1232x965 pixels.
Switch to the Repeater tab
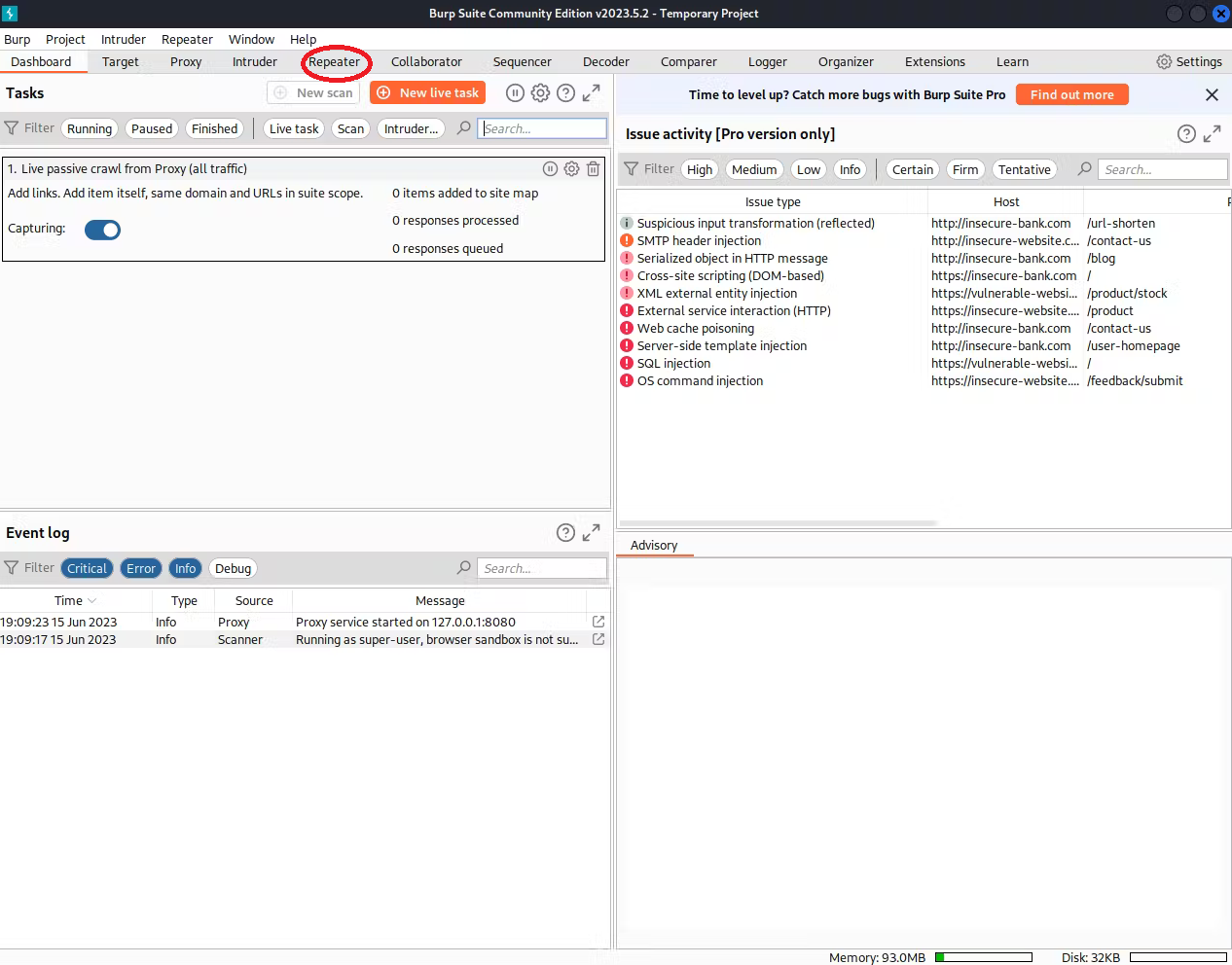[334, 61]
